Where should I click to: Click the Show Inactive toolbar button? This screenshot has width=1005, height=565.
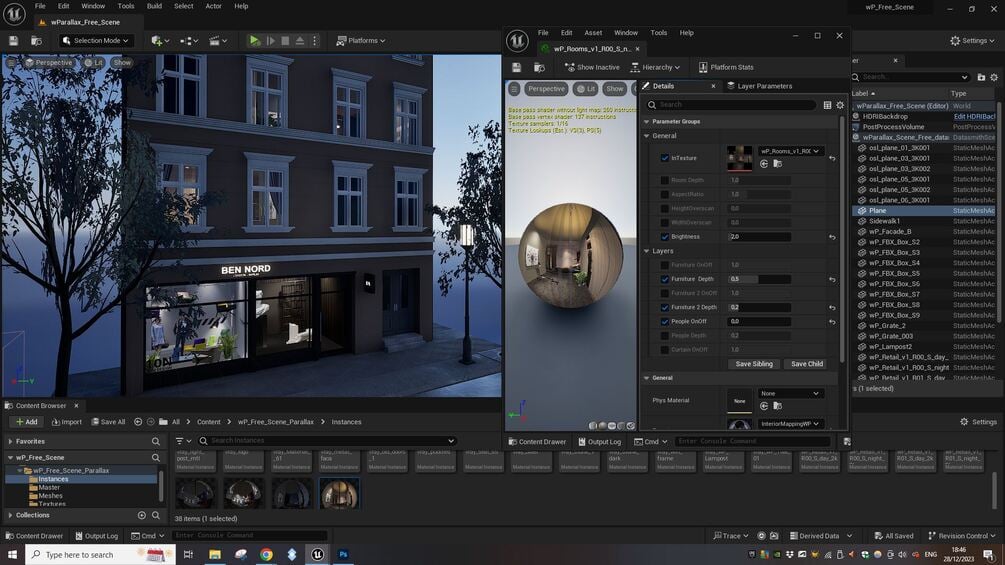tap(592, 67)
